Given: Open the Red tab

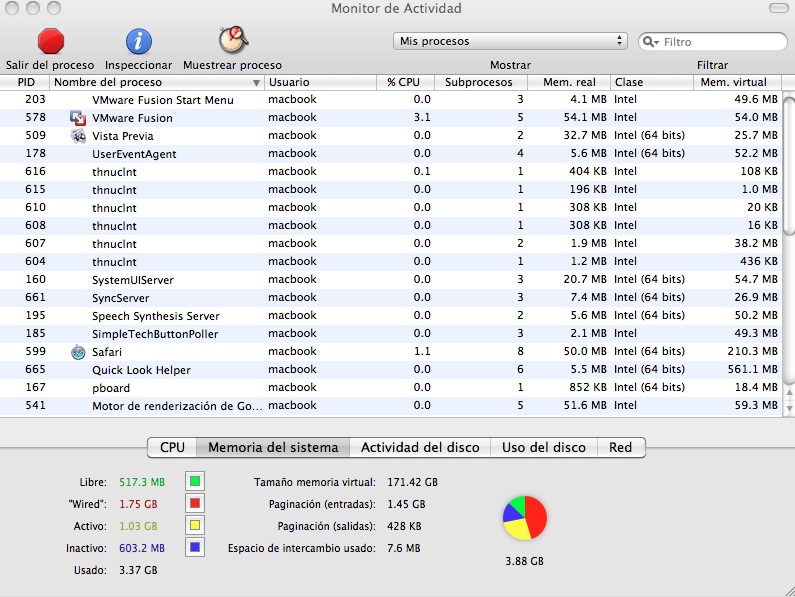Looking at the screenshot, I should click(x=621, y=447).
